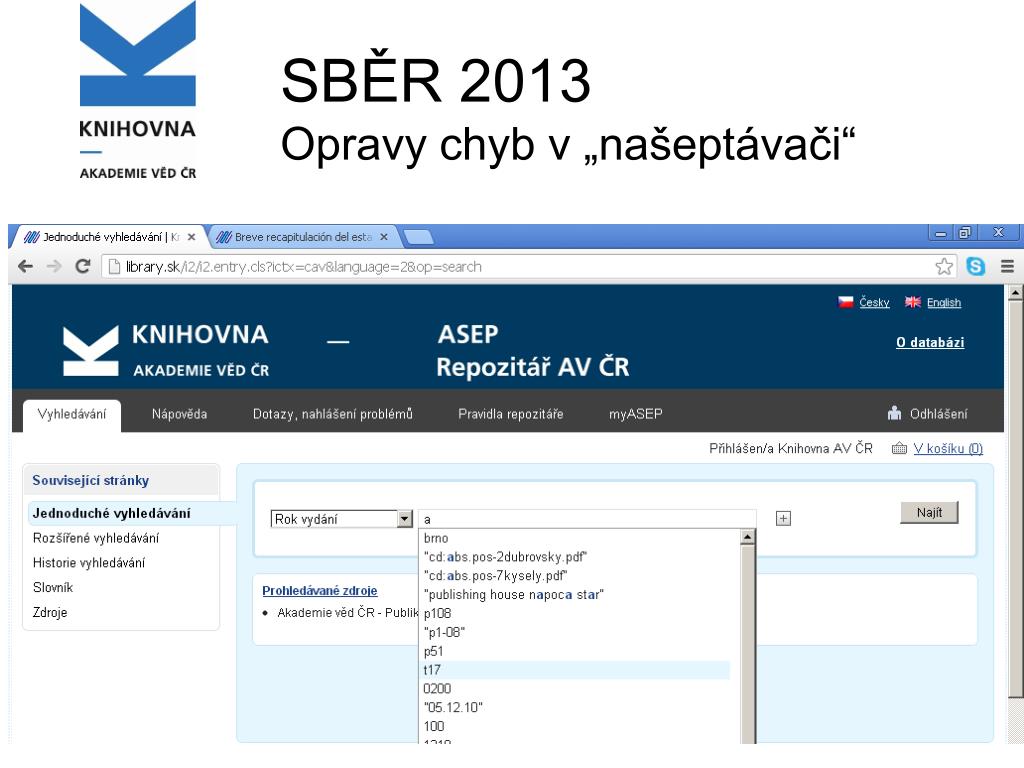Click the Odhlášení logout link
The image size is (1024, 768).
pos(938,414)
